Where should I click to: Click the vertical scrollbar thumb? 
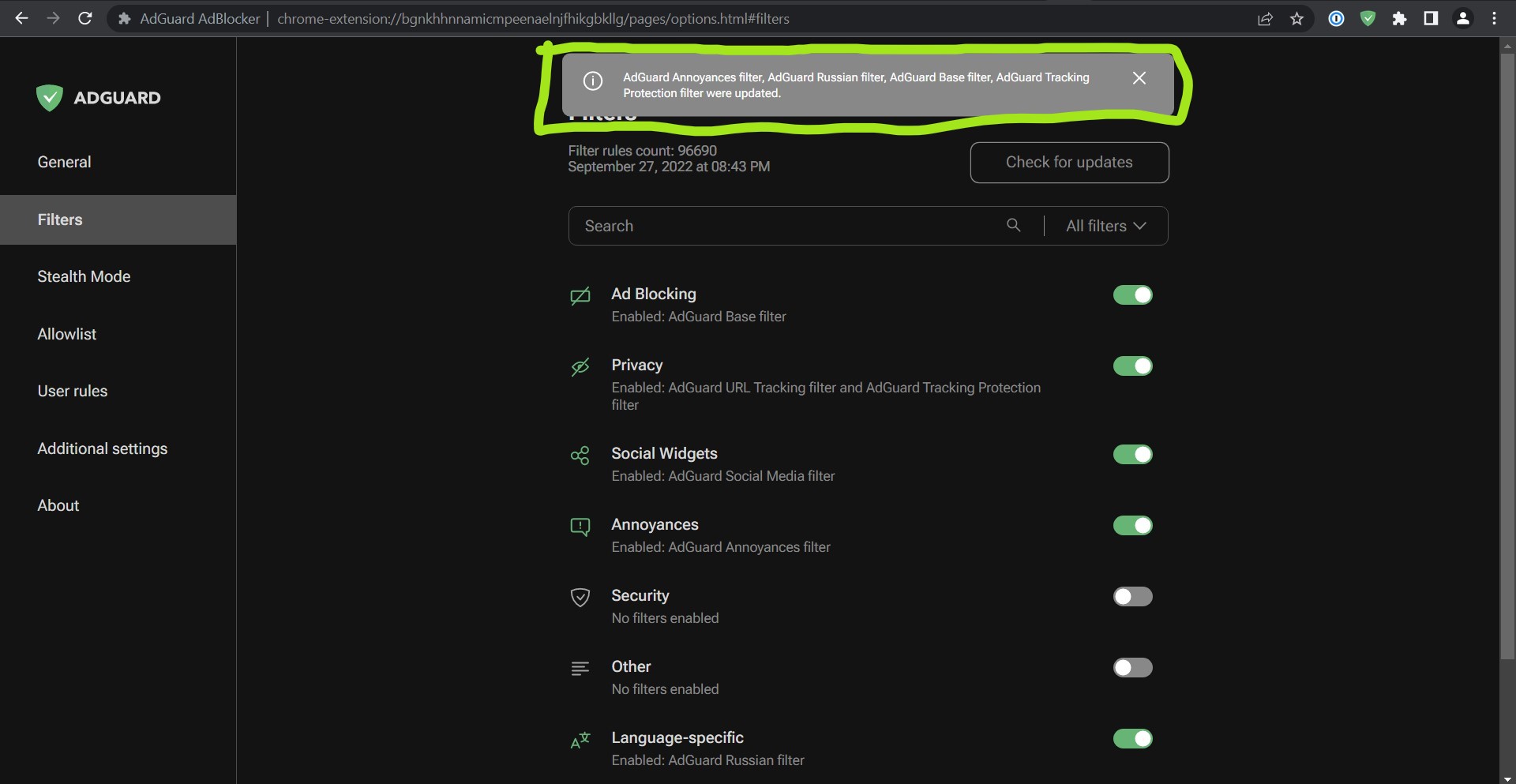coord(1507,355)
